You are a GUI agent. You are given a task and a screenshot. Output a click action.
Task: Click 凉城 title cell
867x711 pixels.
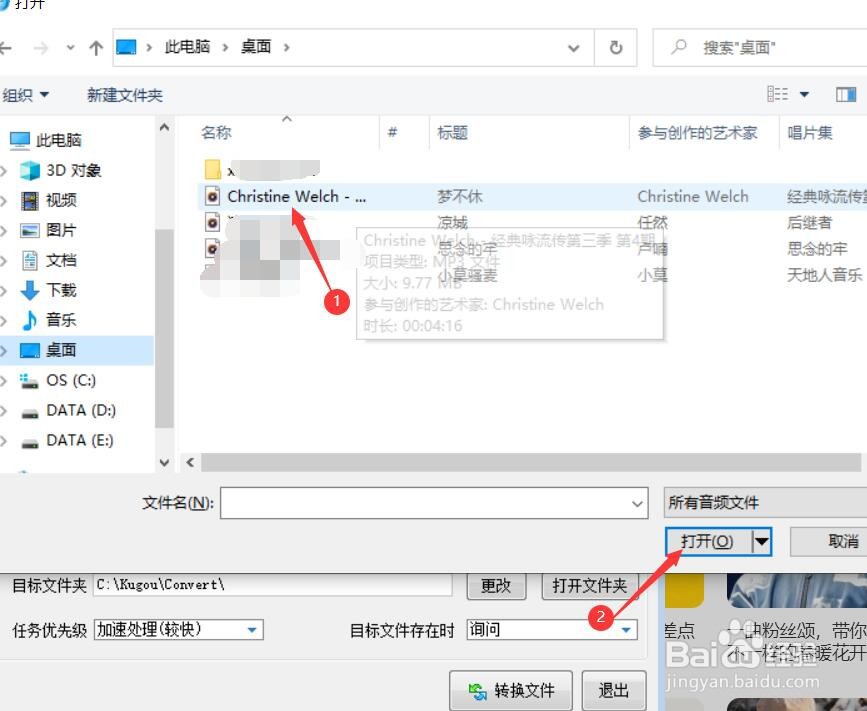tap(452, 223)
